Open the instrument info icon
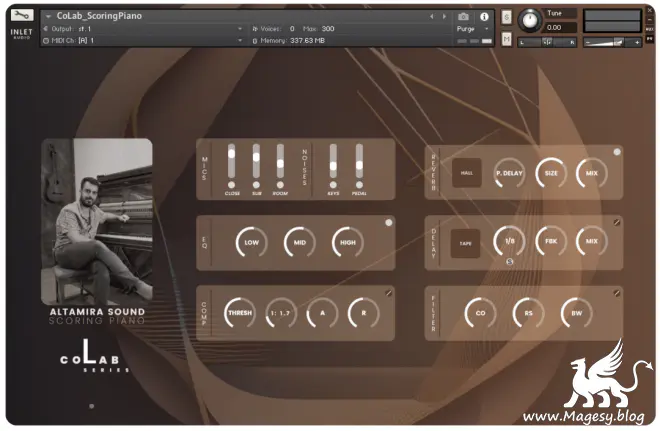Image resolution: width=660 pixels, height=431 pixels. click(x=484, y=16)
